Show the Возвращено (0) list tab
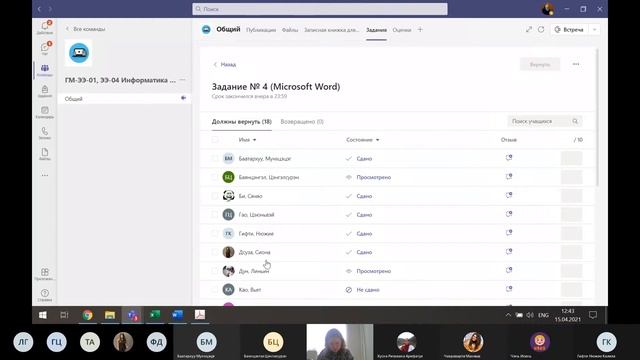640x360 pixels. tap(302, 122)
